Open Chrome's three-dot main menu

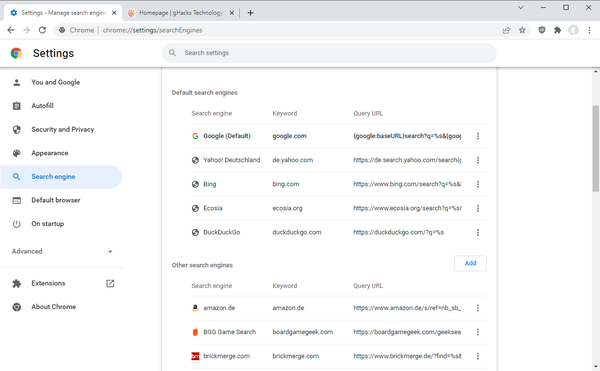click(x=589, y=30)
